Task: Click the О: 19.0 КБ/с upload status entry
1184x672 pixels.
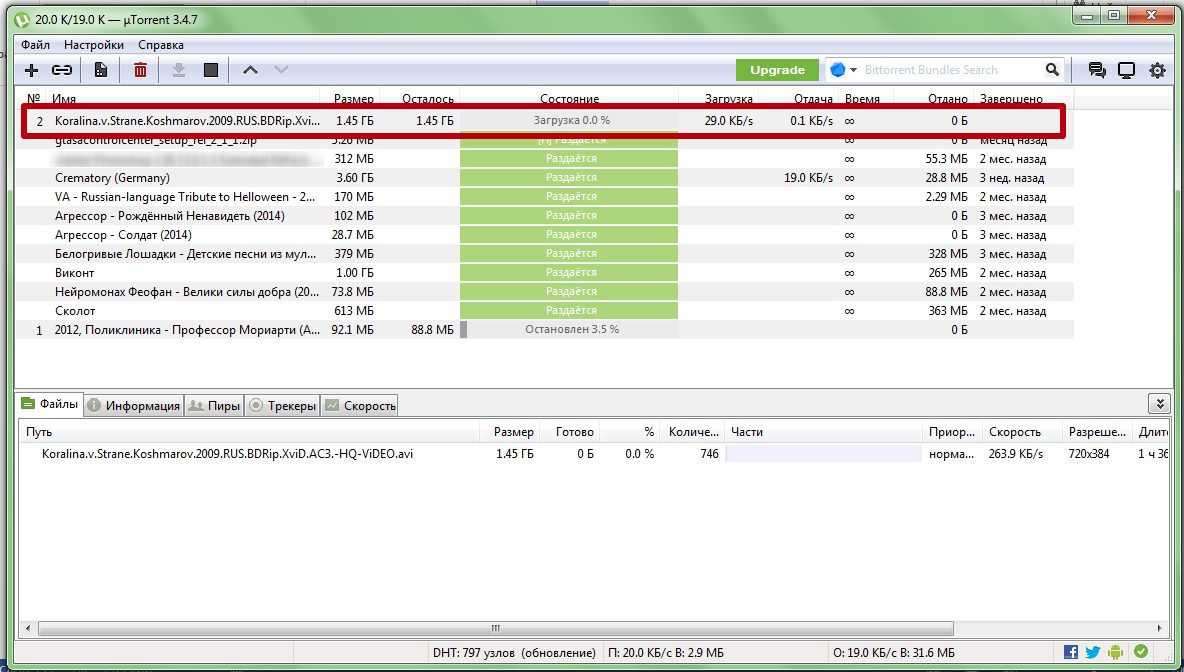Action: 893,652
